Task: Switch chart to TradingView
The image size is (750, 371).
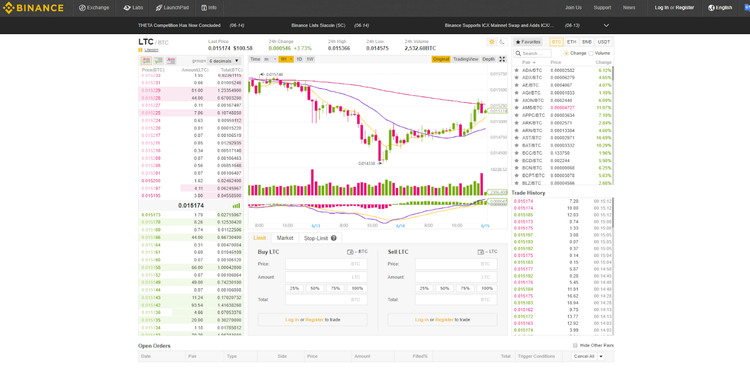Action: point(466,59)
